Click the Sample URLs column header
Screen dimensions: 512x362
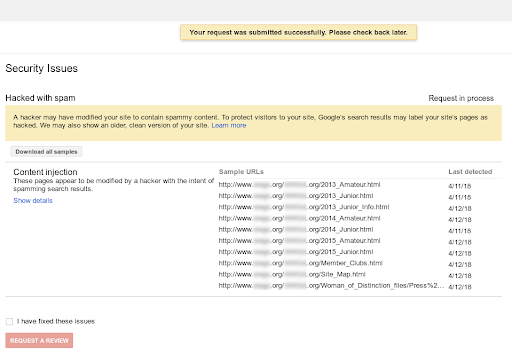(x=241, y=172)
